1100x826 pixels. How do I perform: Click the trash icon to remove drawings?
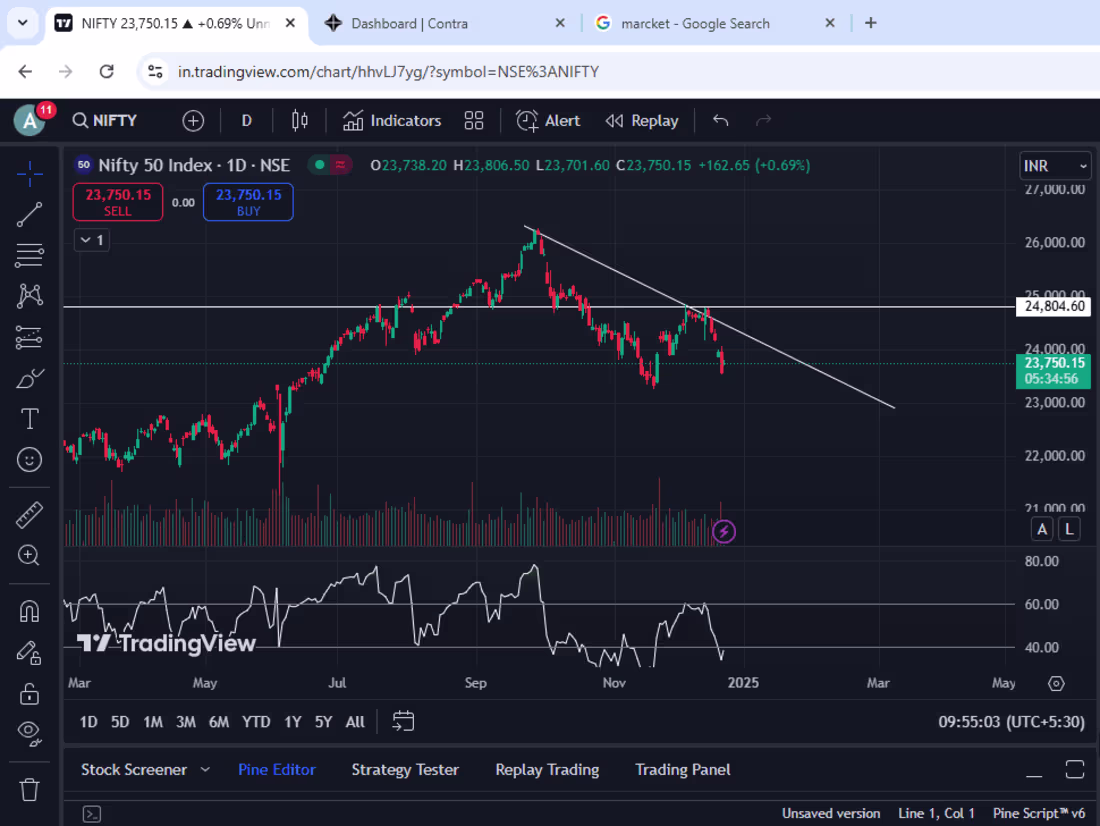(29, 789)
